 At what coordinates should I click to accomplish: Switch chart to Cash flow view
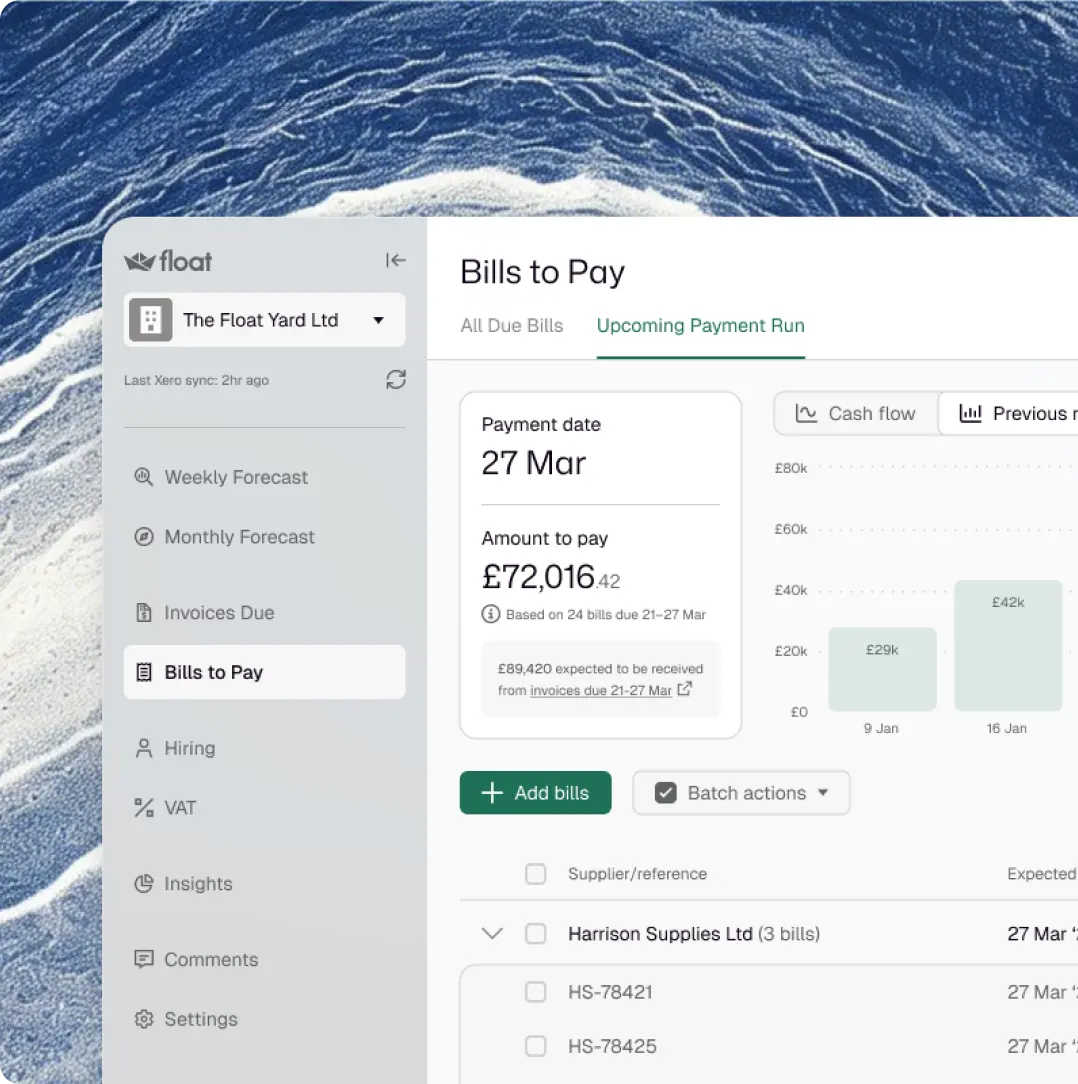click(x=856, y=413)
